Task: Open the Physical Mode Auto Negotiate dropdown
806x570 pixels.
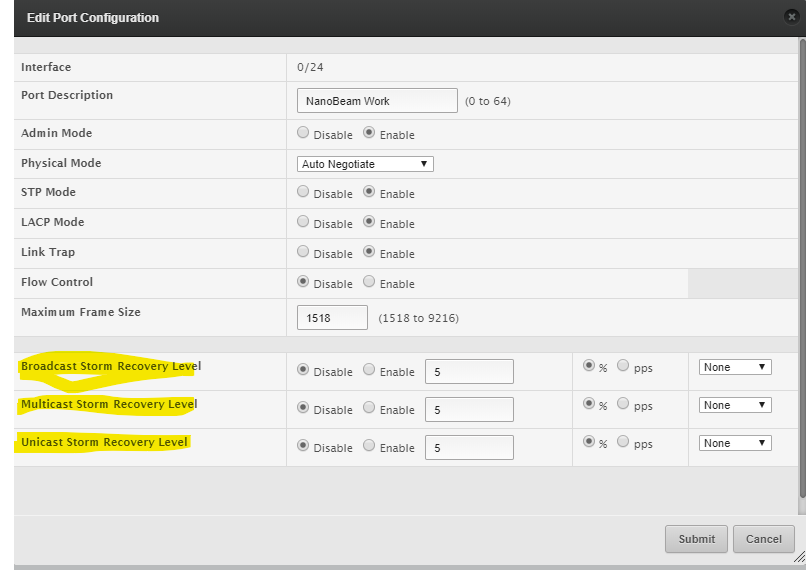Action: click(365, 163)
